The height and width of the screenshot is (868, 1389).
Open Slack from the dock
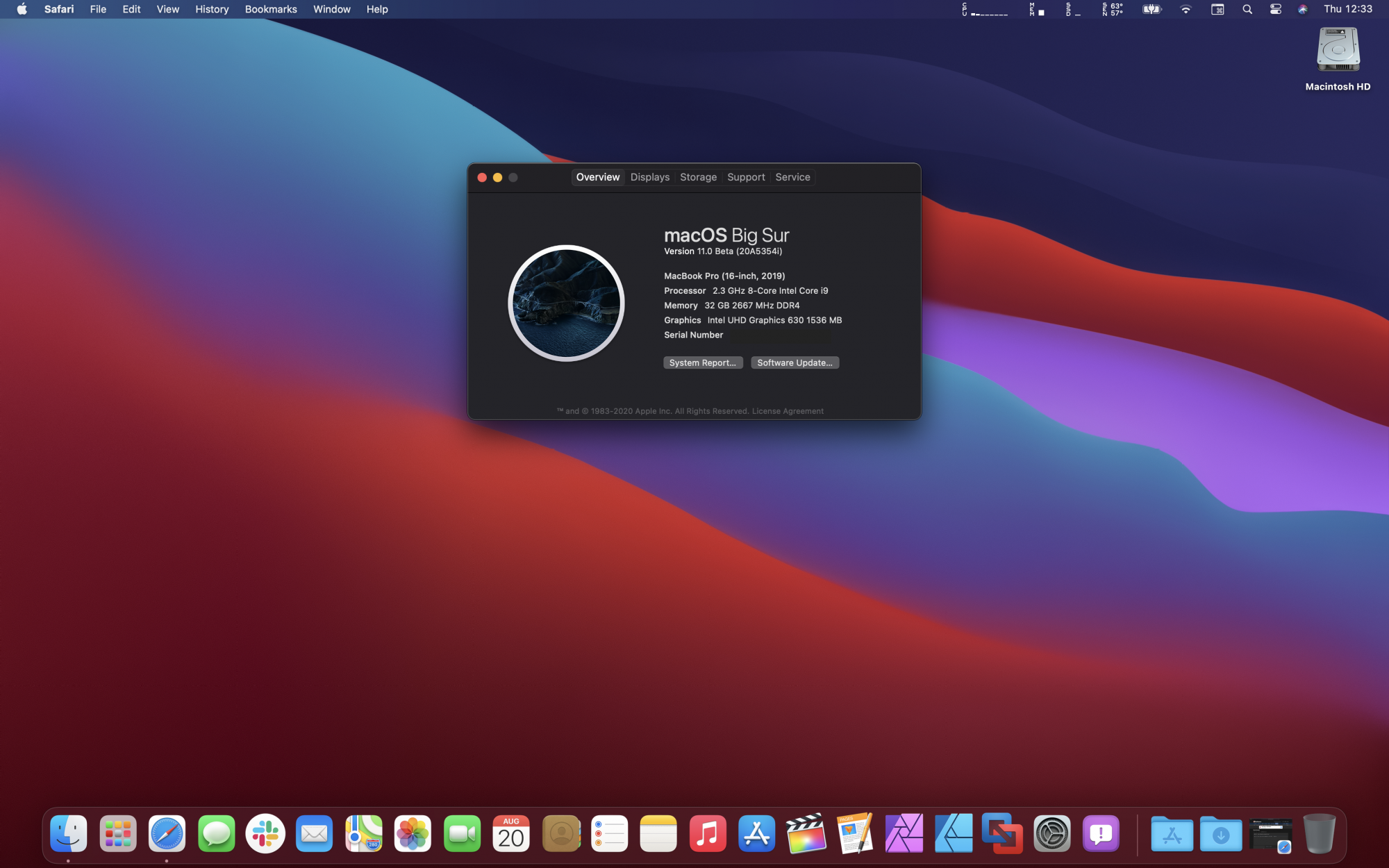tap(265, 833)
